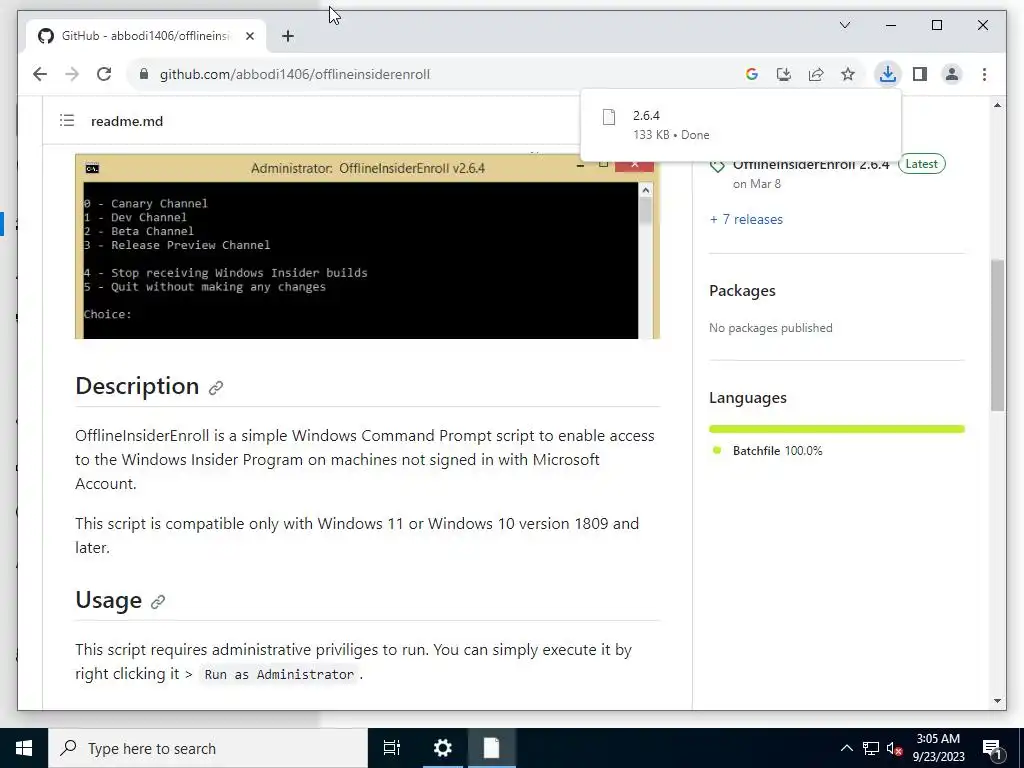
Task: Click the taskbar search box
Action: [x=208, y=748]
